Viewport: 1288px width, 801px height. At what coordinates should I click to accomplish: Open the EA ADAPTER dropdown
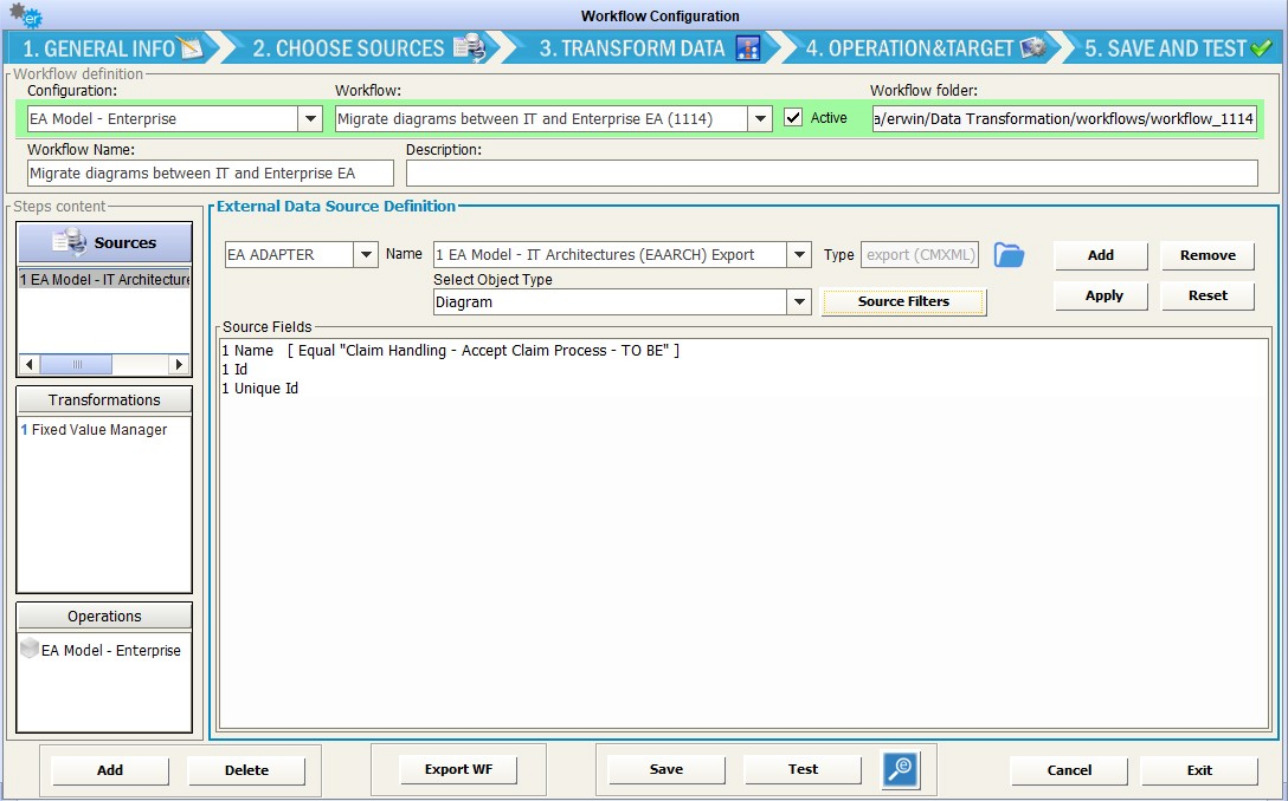(365, 255)
